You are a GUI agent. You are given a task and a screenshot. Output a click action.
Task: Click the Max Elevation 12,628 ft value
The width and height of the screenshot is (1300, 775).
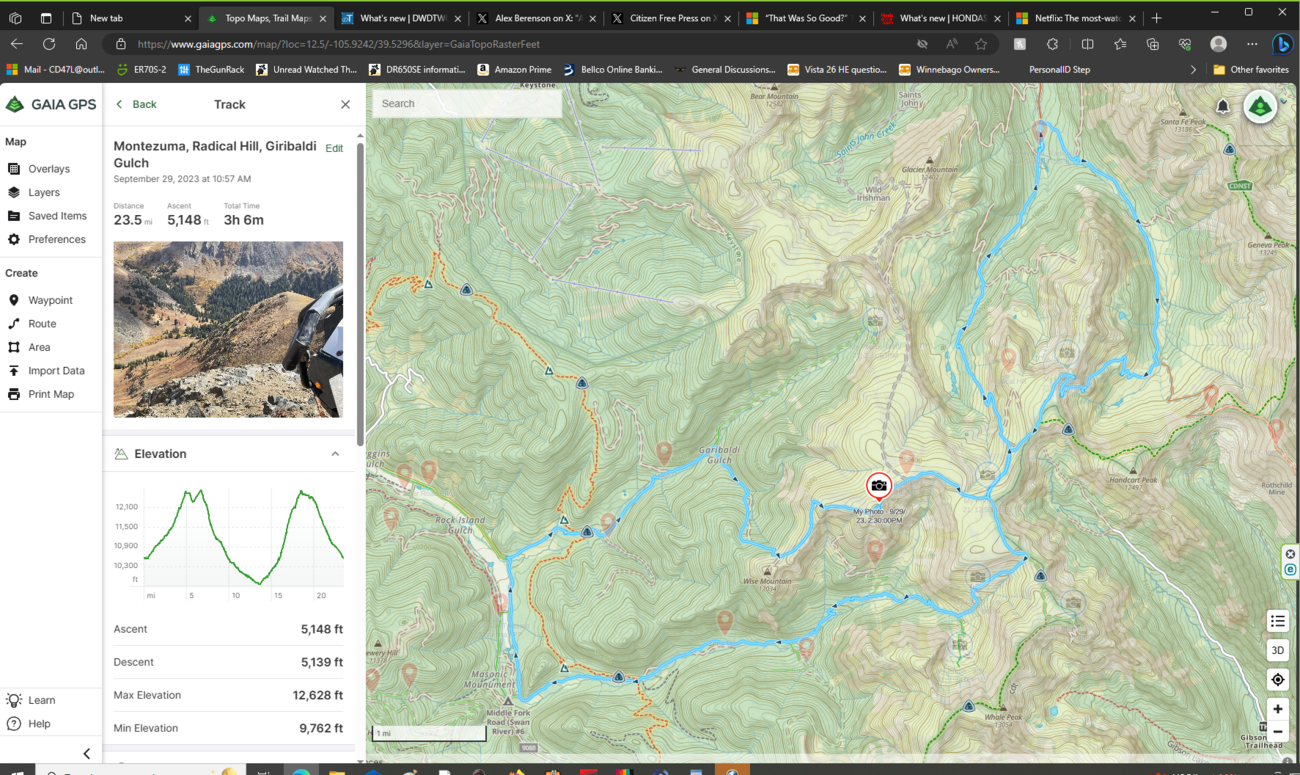pos(317,695)
